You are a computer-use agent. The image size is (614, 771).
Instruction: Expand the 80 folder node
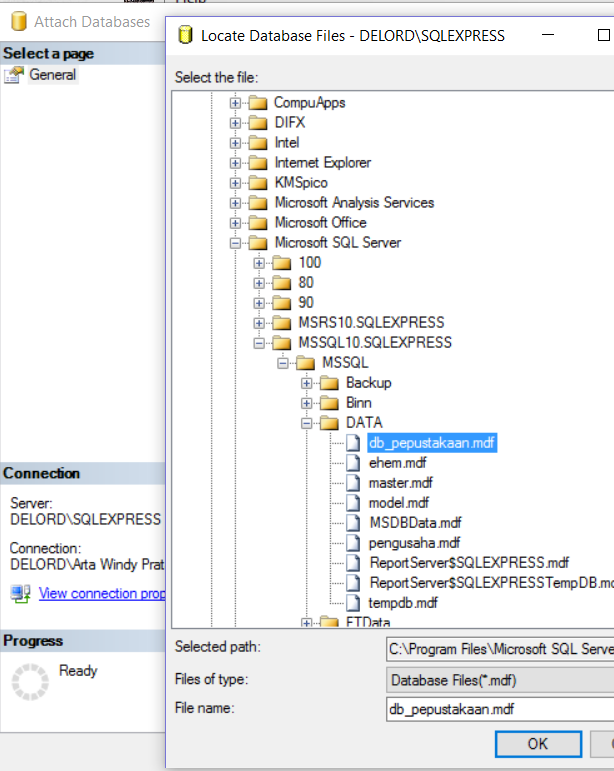click(259, 283)
